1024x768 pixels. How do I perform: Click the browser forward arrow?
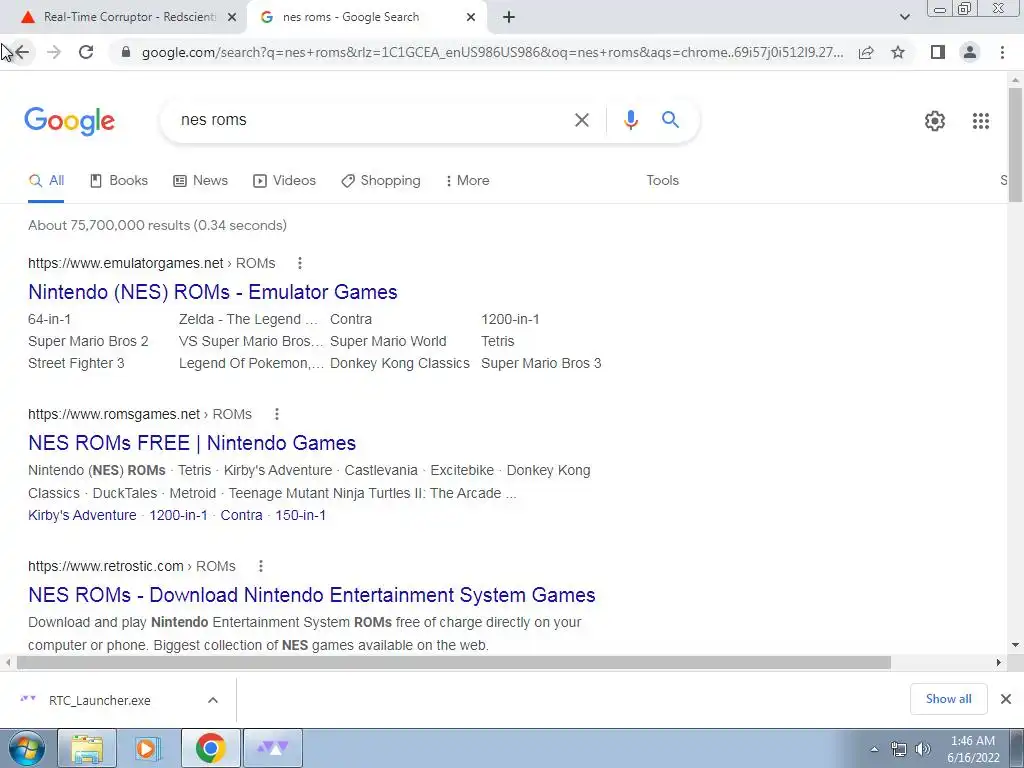[54, 52]
